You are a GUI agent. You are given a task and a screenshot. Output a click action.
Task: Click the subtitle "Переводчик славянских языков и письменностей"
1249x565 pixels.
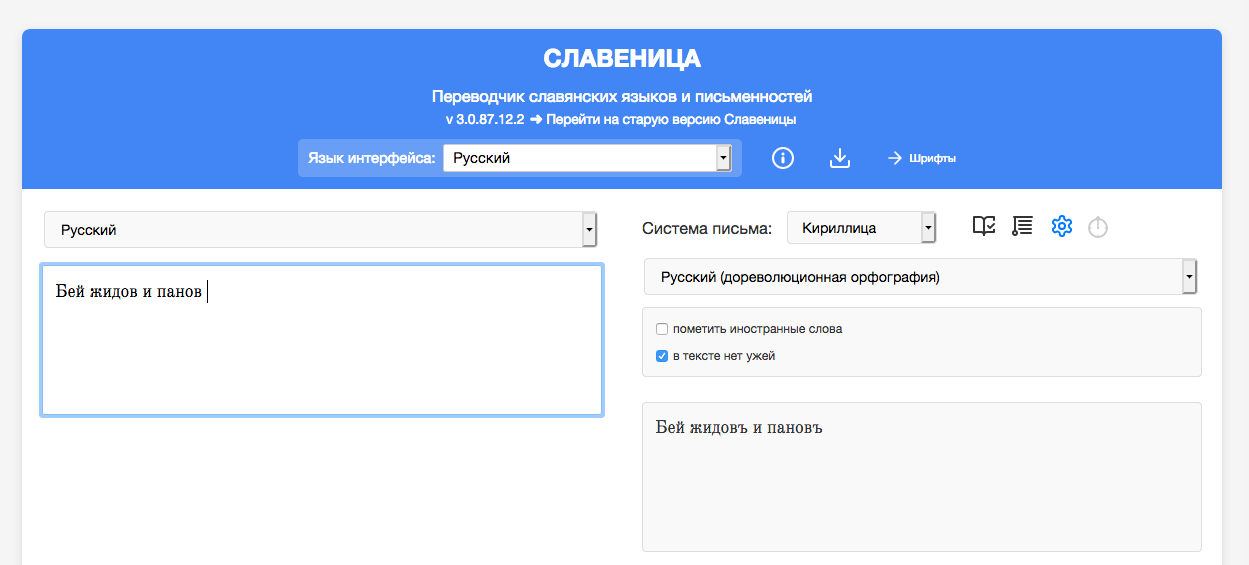tap(622, 97)
